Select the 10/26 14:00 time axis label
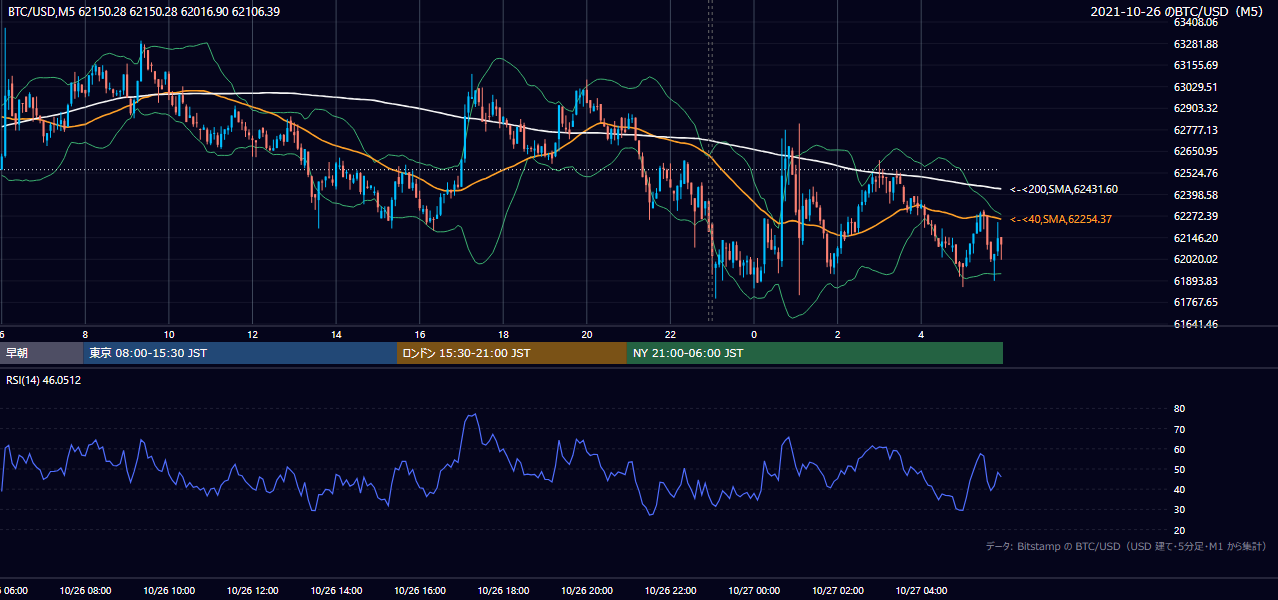This screenshot has width=1278, height=600. [x=336, y=590]
